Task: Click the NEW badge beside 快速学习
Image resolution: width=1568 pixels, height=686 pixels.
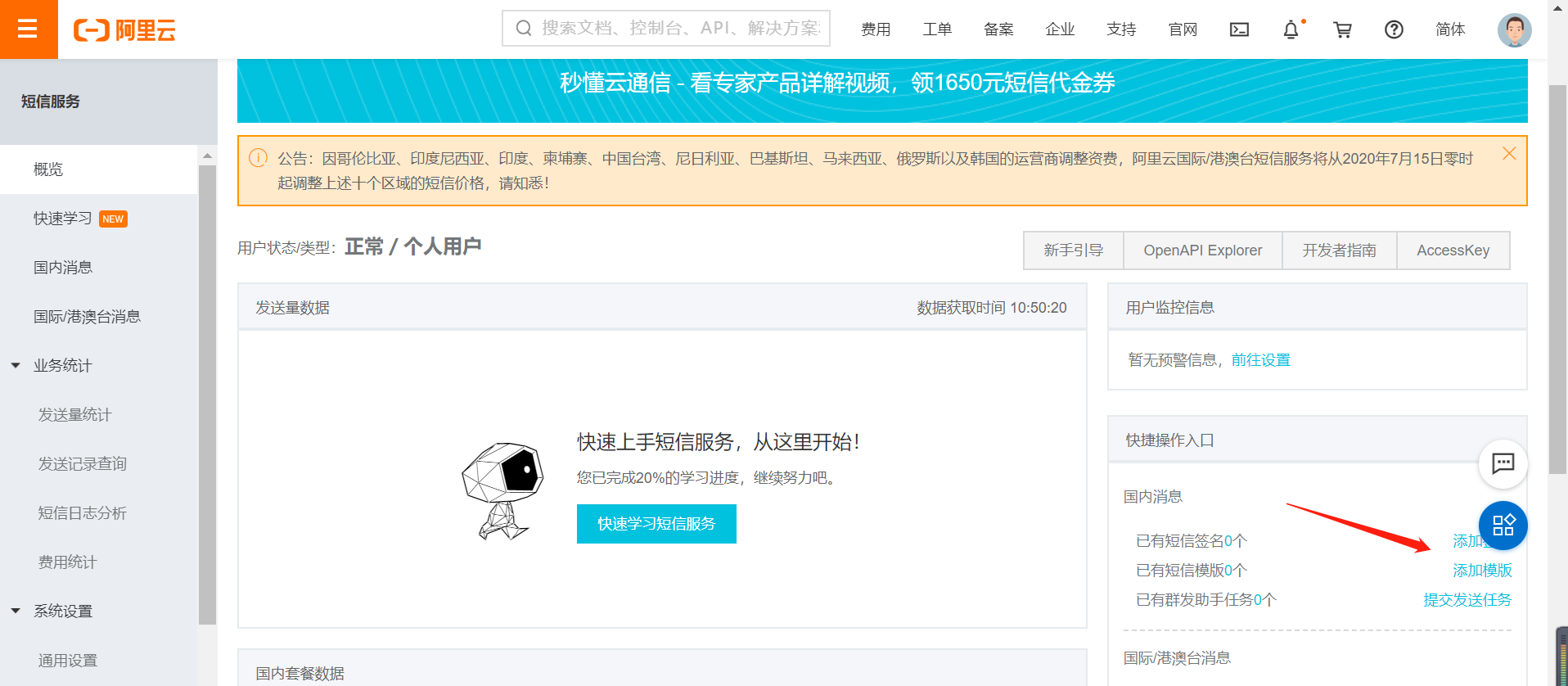Action: pyautogui.click(x=113, y=219)
